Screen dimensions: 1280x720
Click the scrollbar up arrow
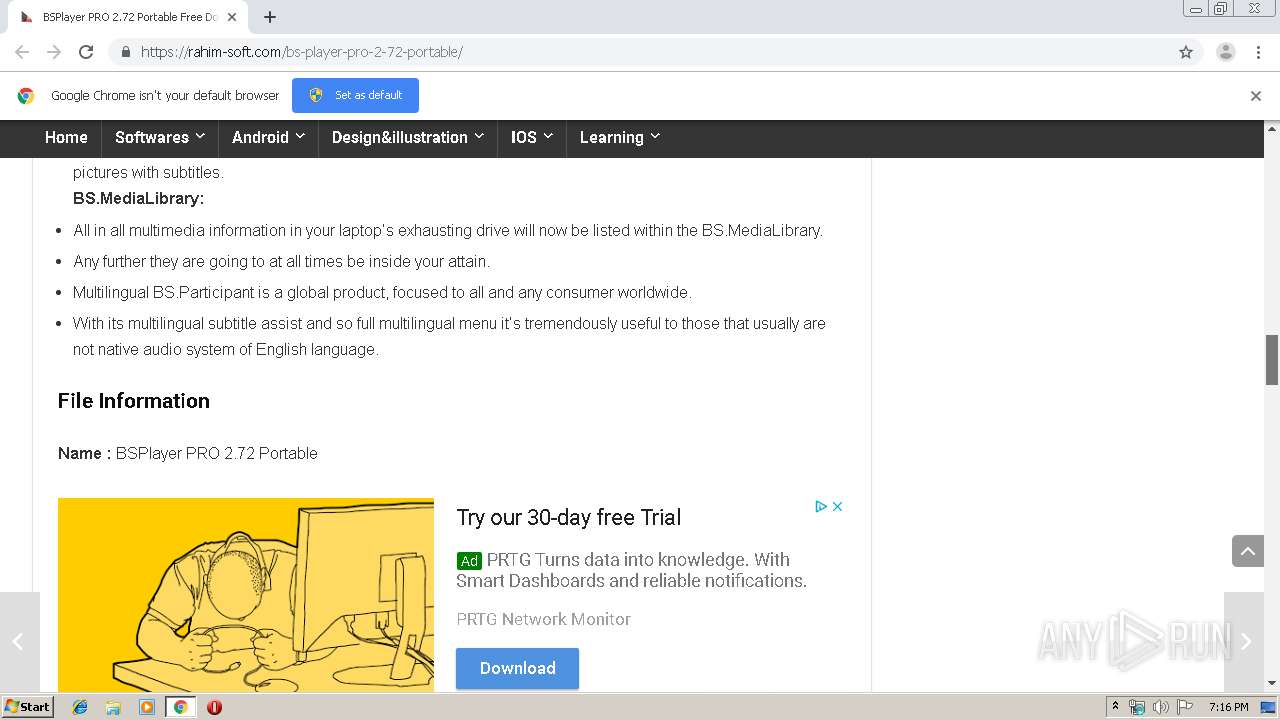pyautogui.click(x=1272, y=129)
